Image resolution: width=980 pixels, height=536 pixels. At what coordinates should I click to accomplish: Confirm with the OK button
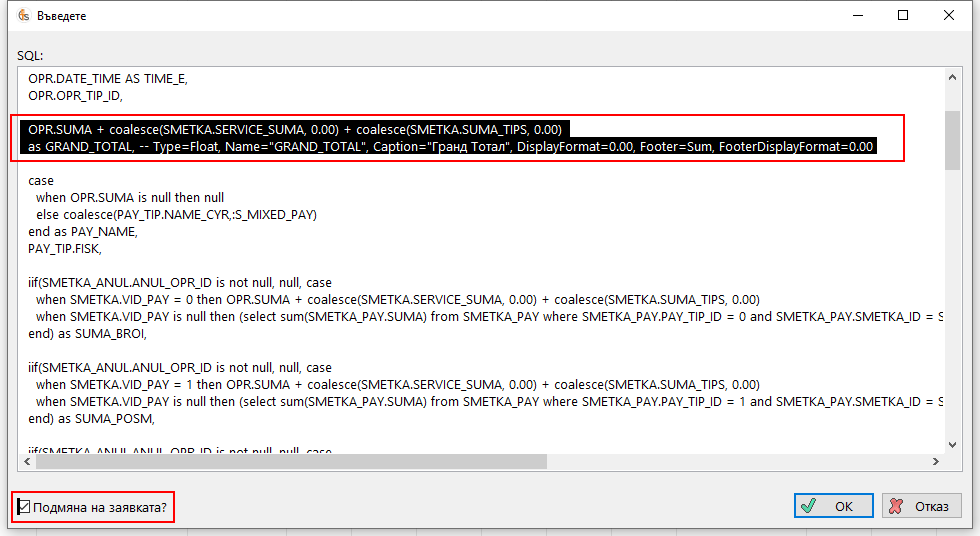[x=833, y=506]
